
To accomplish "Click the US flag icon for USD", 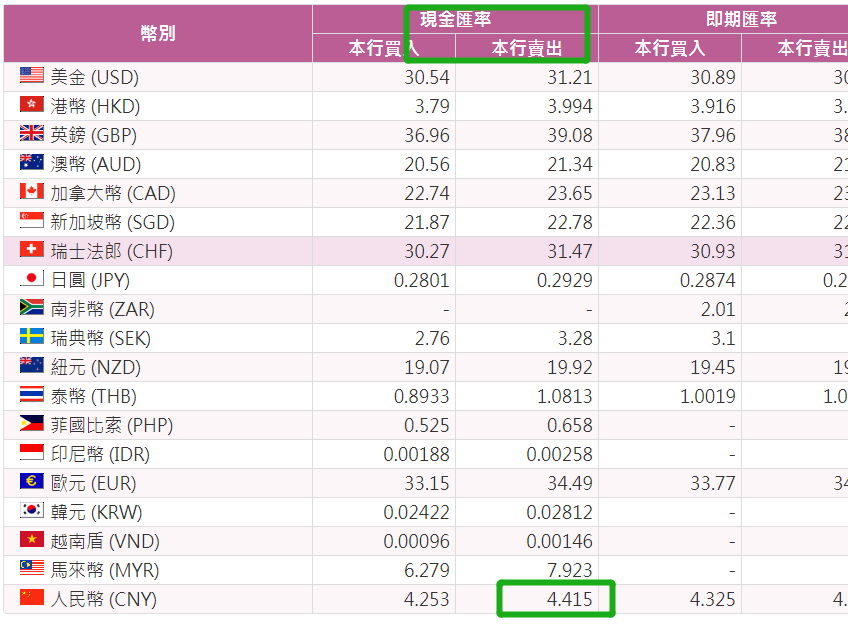I will (32, 76).
